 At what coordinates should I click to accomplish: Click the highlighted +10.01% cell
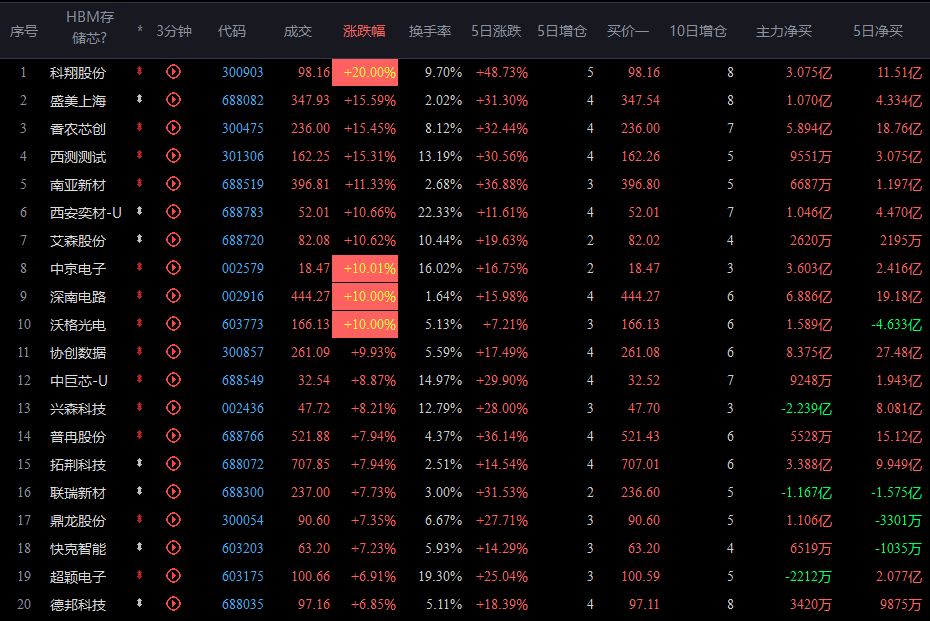365,268
